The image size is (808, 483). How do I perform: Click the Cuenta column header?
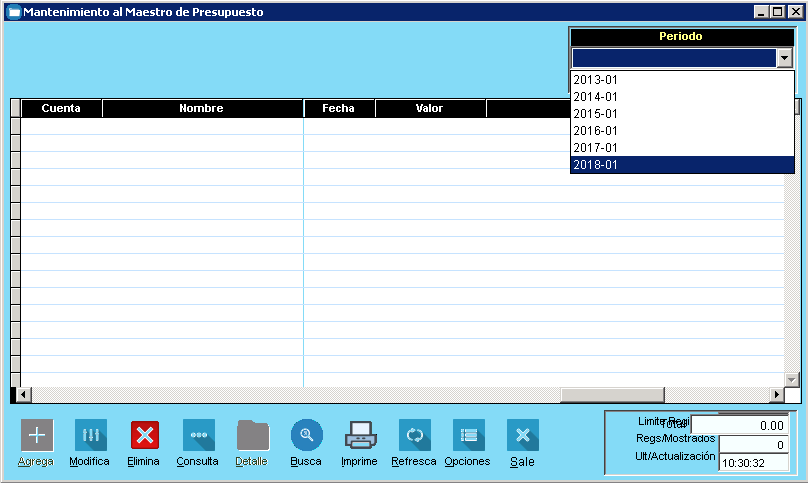[x=61, y=108]
